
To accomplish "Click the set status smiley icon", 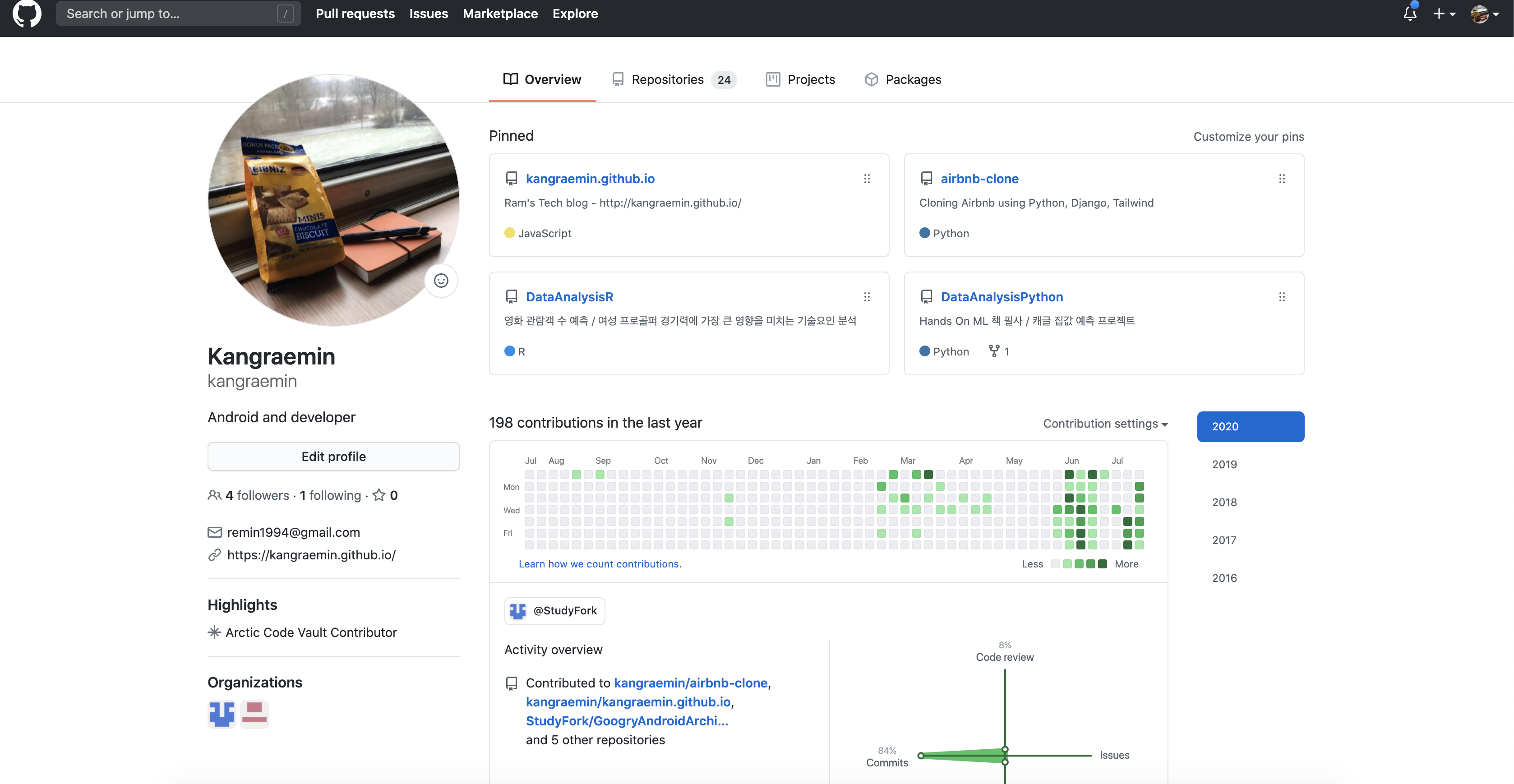I will (x=441, y=281).
